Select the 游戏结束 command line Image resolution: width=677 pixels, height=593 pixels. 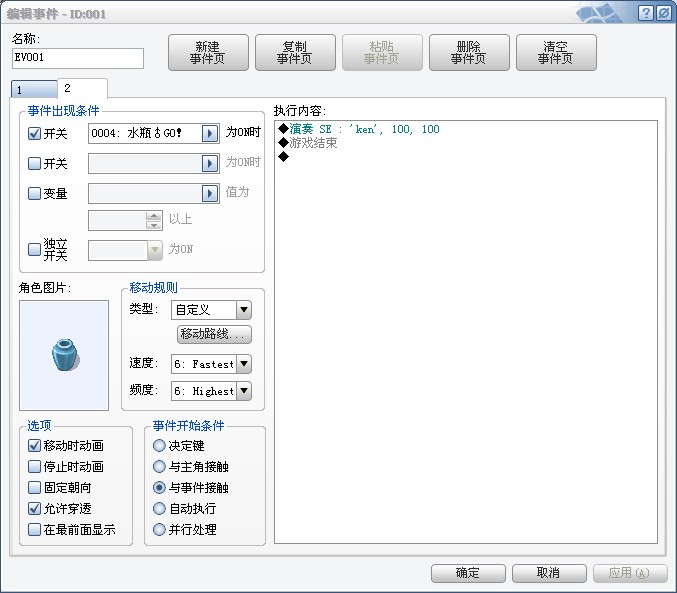click(x=308, y=143)
